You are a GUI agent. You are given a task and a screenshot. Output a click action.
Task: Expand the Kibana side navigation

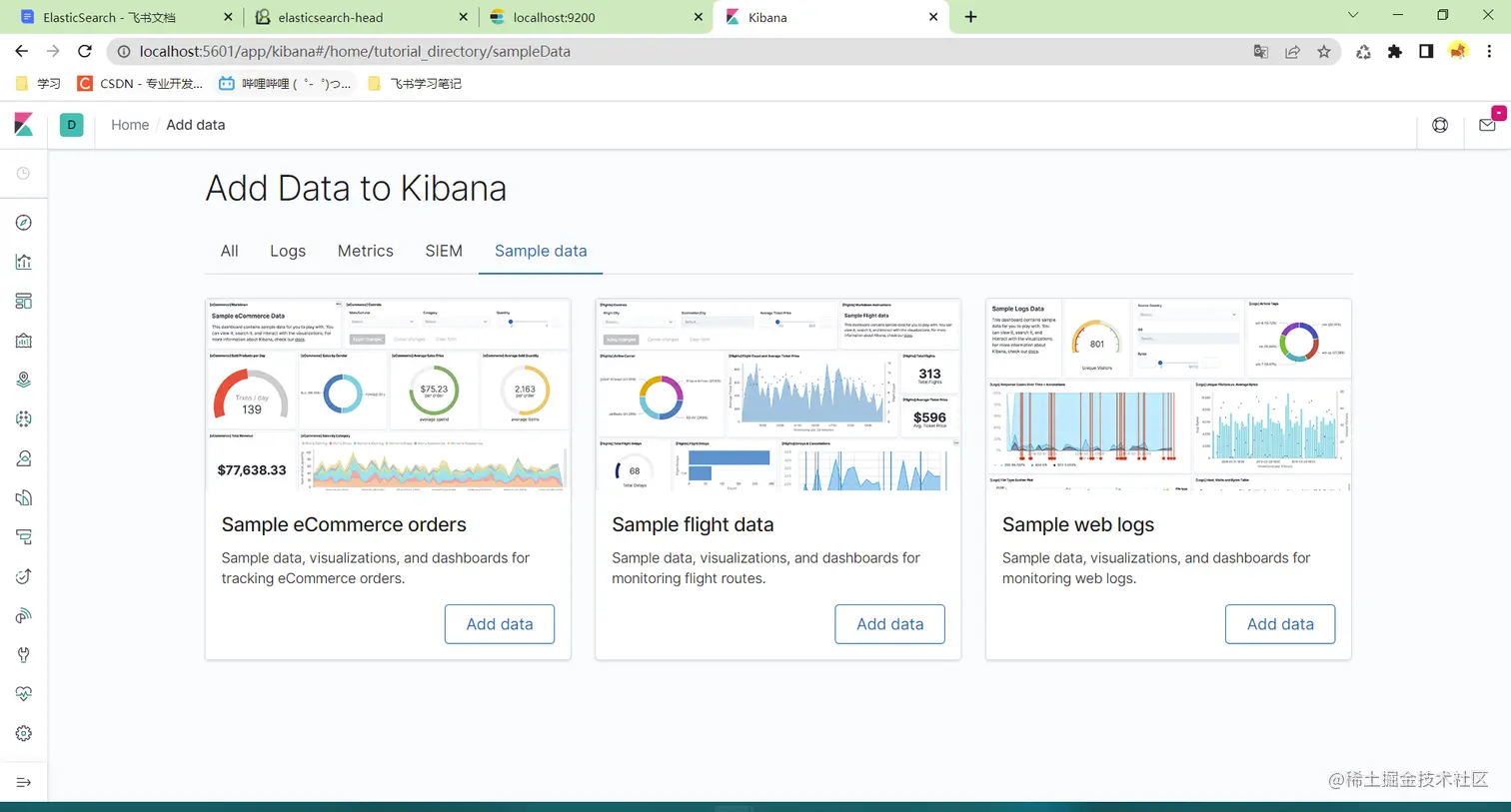pos(24,782)
